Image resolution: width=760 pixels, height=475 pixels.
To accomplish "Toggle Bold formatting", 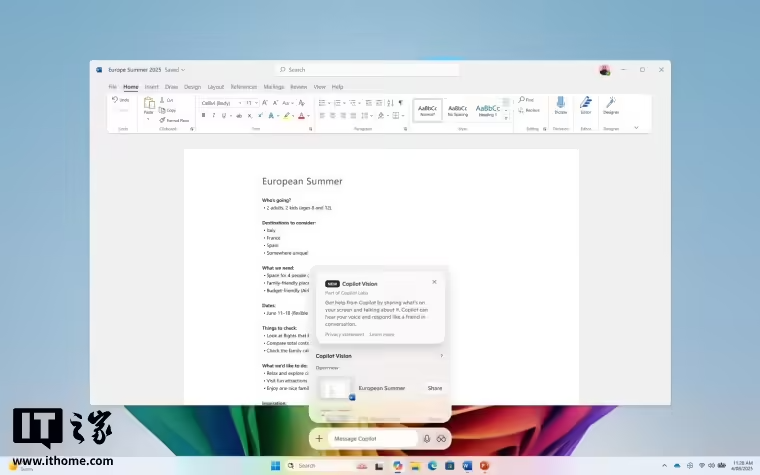I will click(204, 115).
